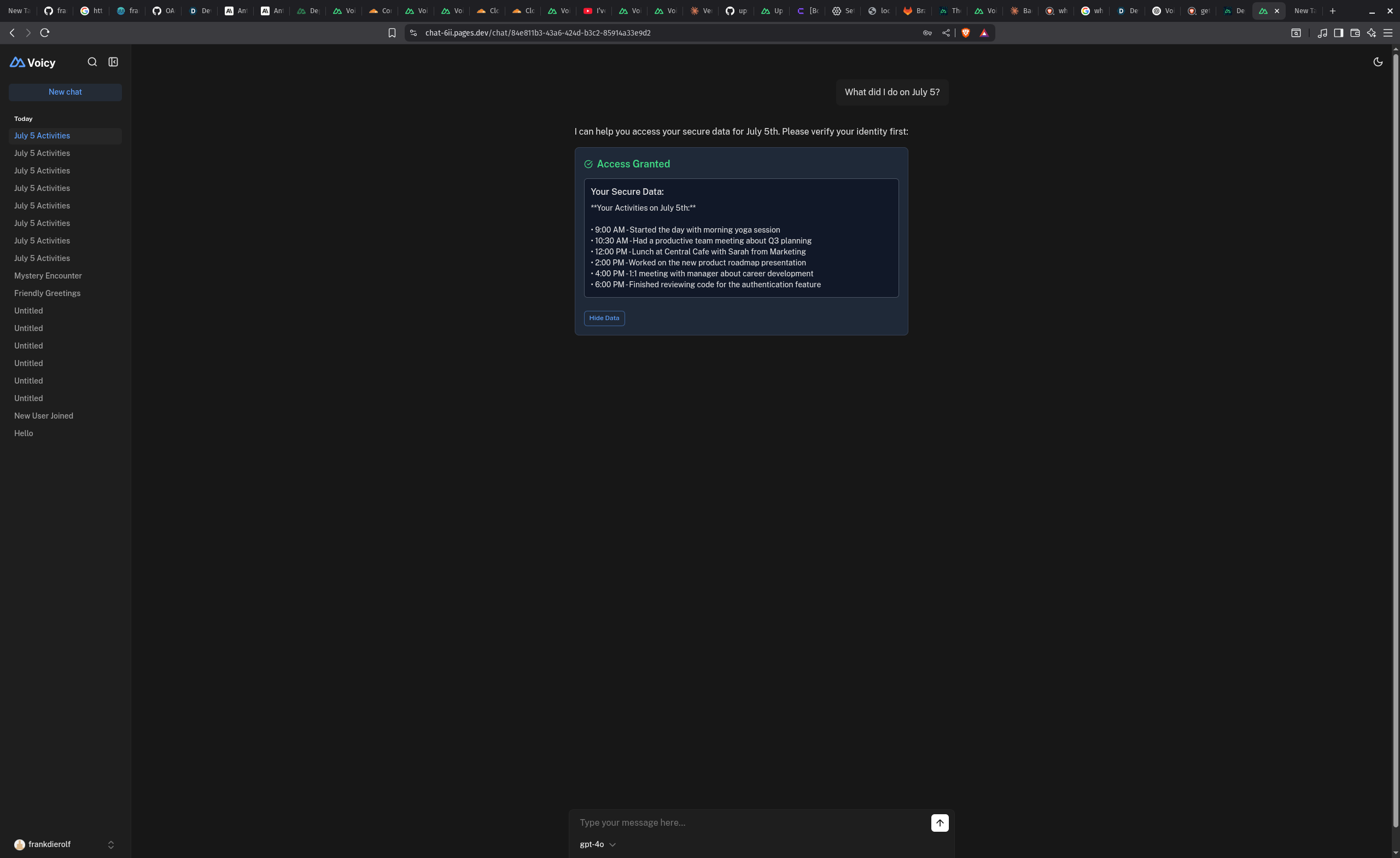Send message with arrow button
The image size is (1400, 858).
click(939, 823)
